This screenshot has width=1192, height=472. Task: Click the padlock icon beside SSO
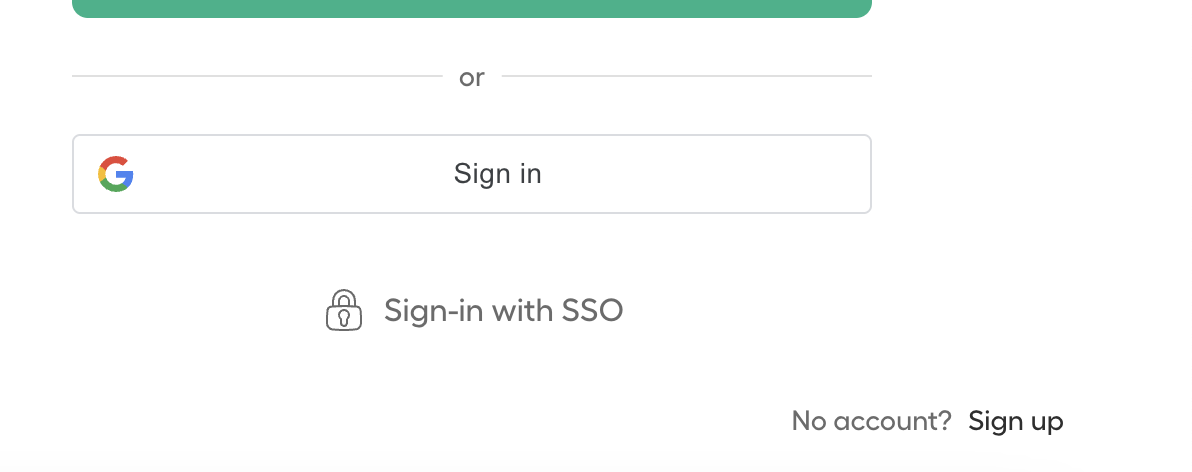click(x=344, y=310)
